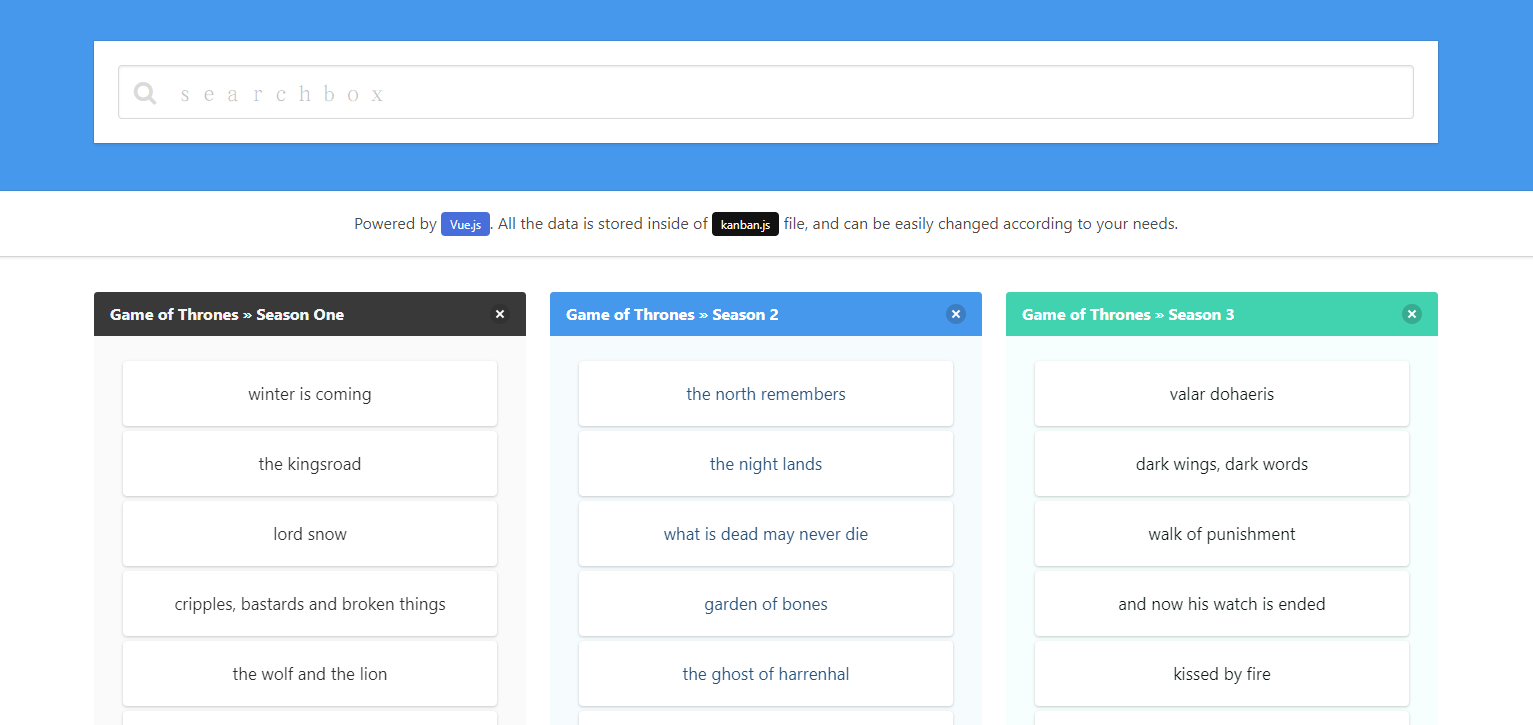Select the 'valar dohaeris' card
This screenshot has height=725, width=1533.
tap(1221, 393)
